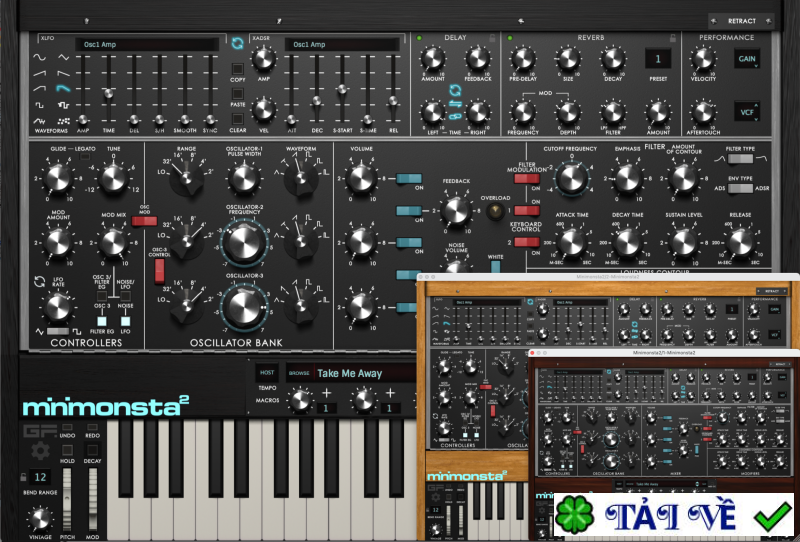
Task: Toggle the OSC-3 Control red switch
Action: pos(160,271)
